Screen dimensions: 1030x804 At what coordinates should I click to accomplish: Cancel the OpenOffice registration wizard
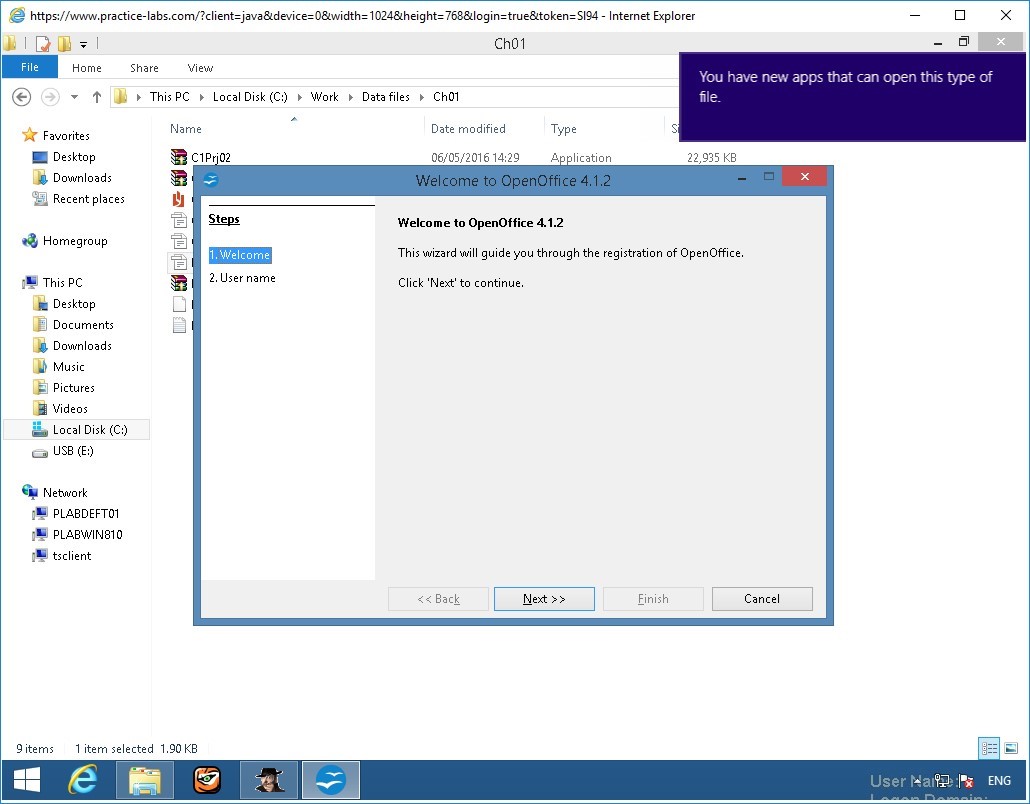click(x=762, y=598)
